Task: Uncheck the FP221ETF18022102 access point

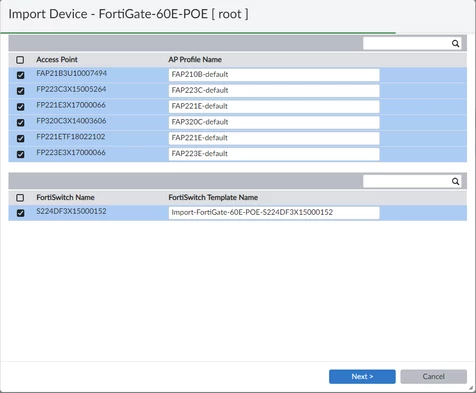Action: pyautogui.click(x=20, y=138)
